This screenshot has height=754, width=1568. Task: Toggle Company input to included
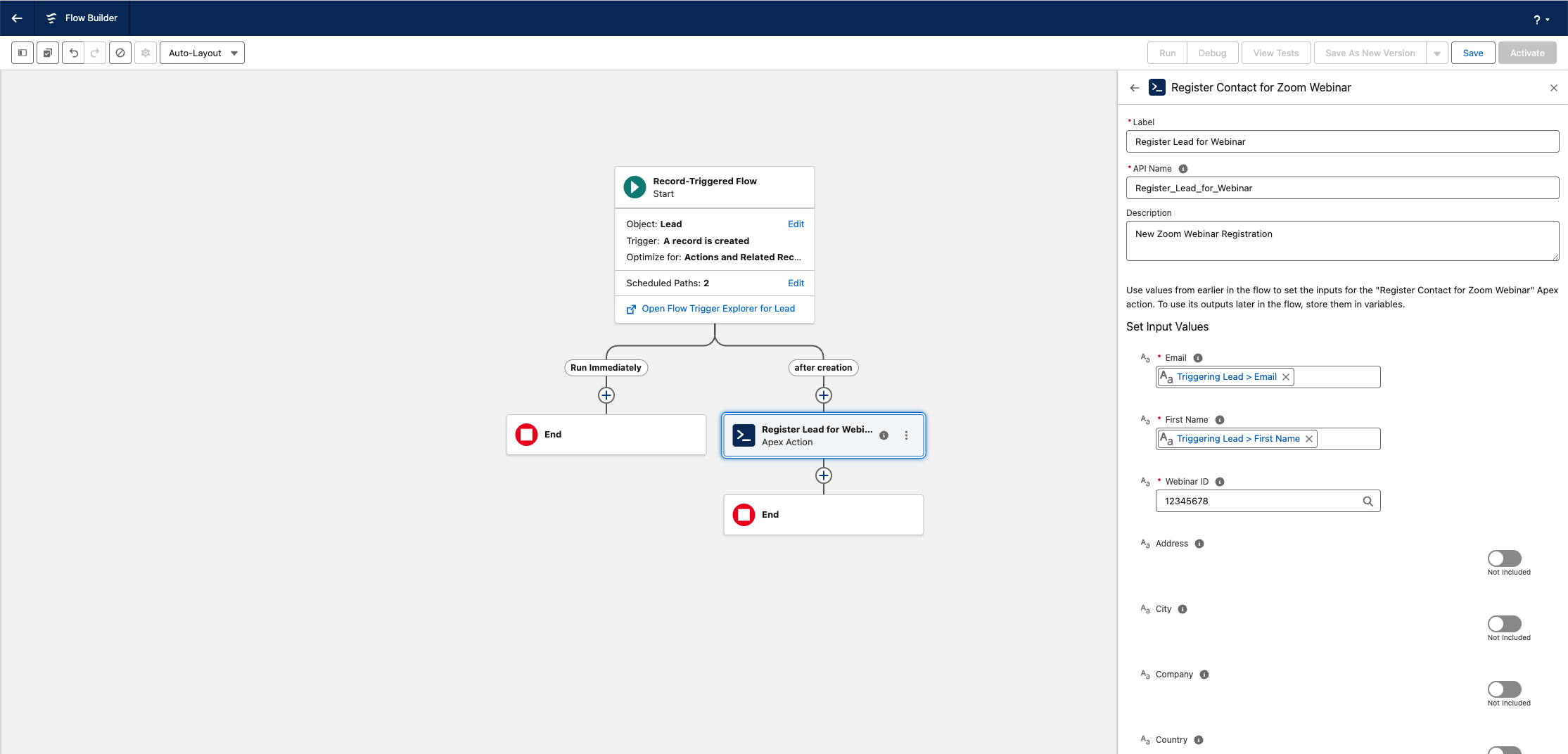pyautogui.click(x=1505, y=689)
